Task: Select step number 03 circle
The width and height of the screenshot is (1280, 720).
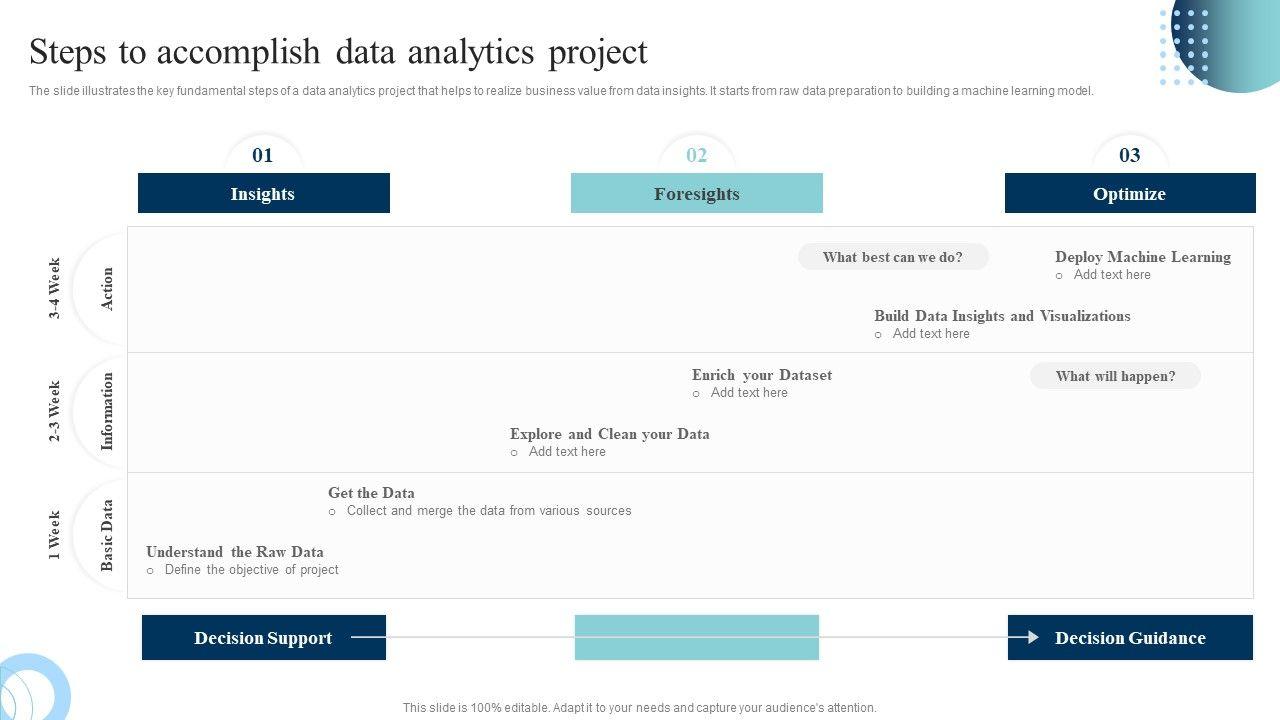Action: [1129, 155]
